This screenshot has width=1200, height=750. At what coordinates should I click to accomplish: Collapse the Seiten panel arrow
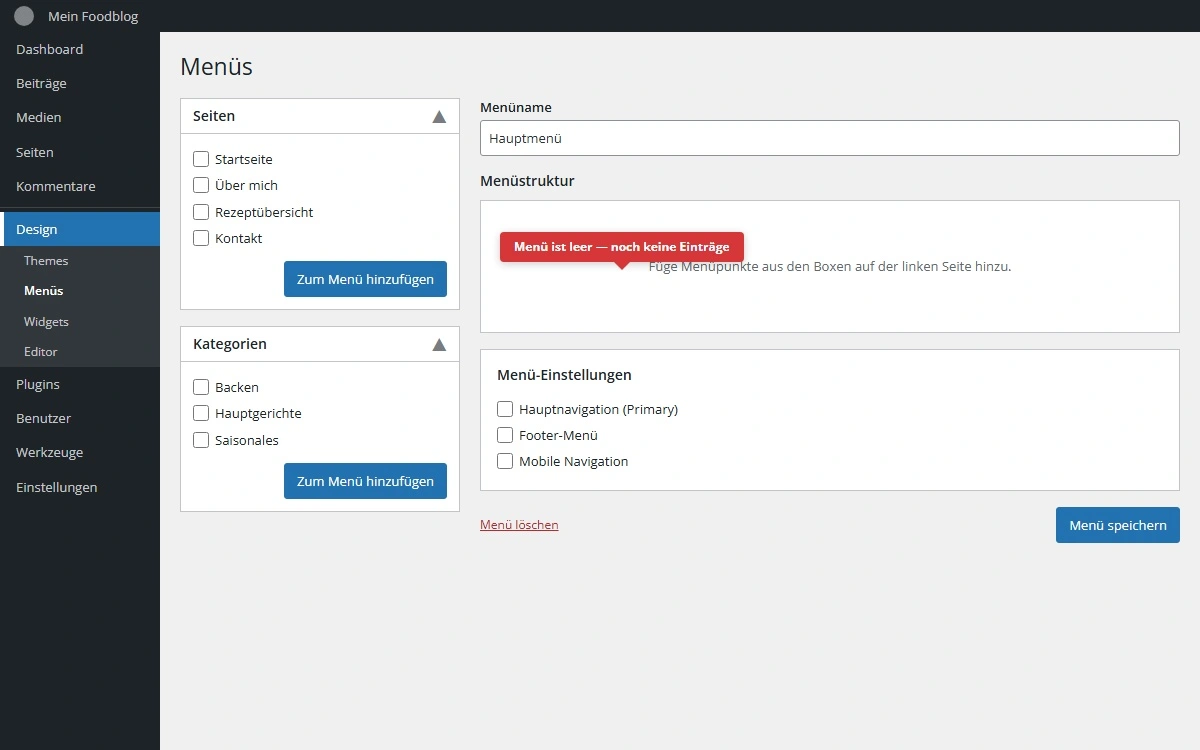pyautogui.click(x=438, y=116)
